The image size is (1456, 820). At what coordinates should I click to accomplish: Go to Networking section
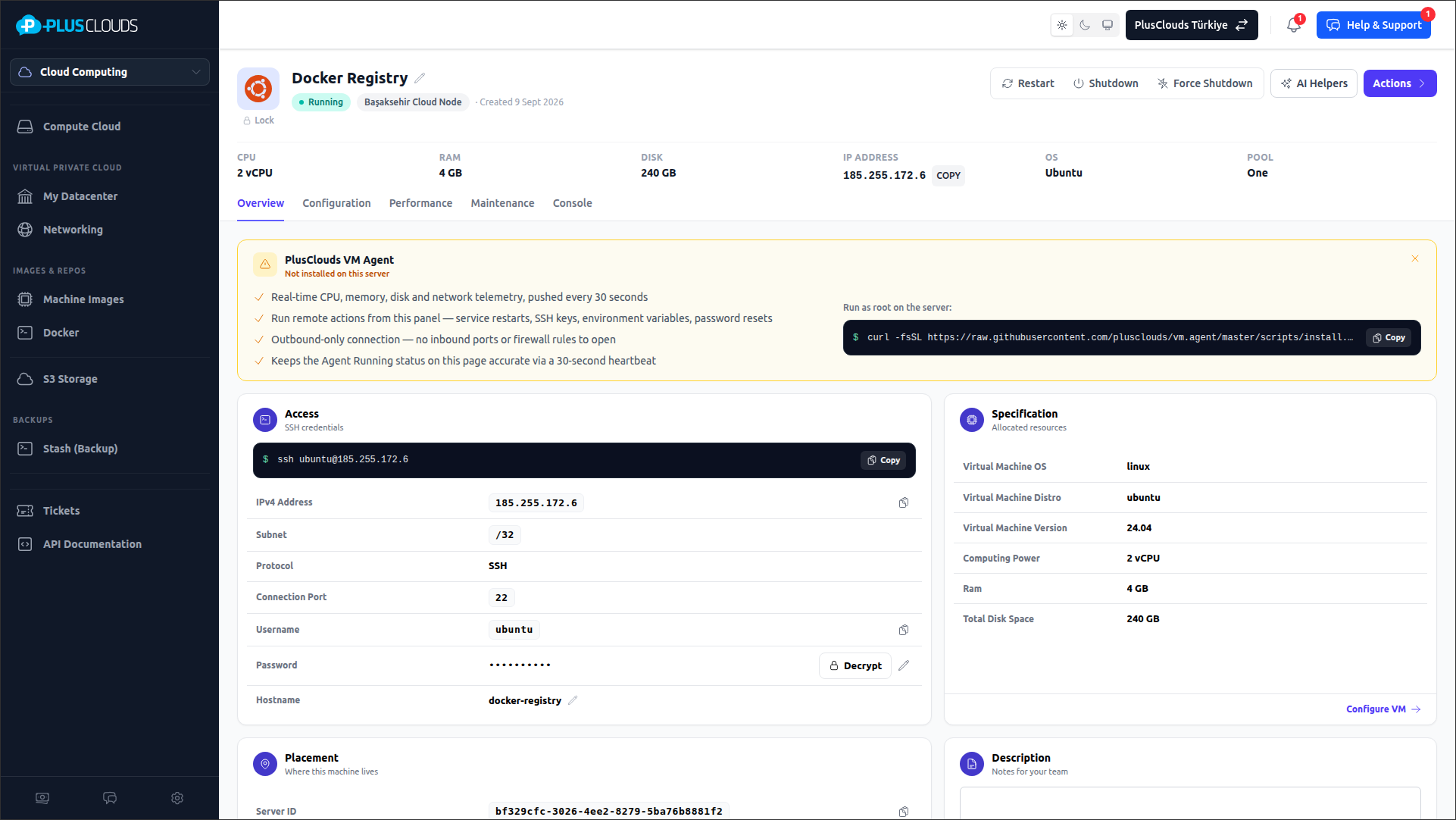point(73,230)
